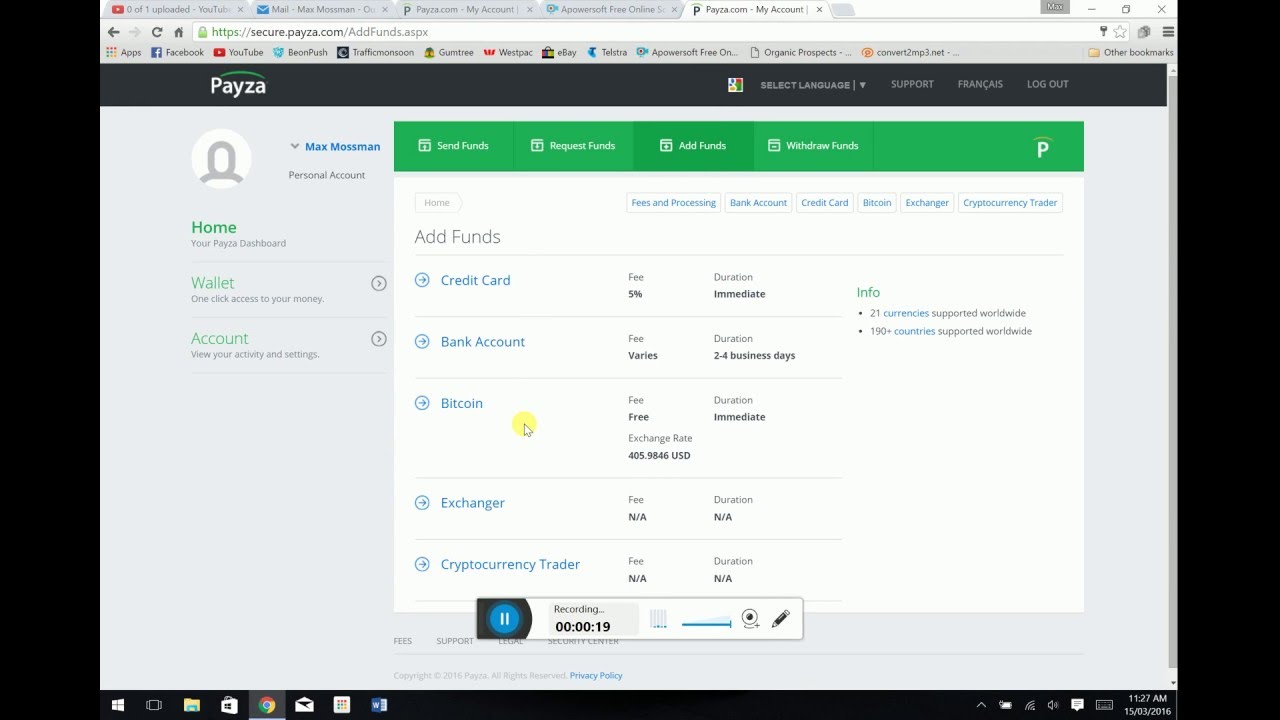
Task: Click arrow icon beside Bitcoin
Action: [422, 403]
